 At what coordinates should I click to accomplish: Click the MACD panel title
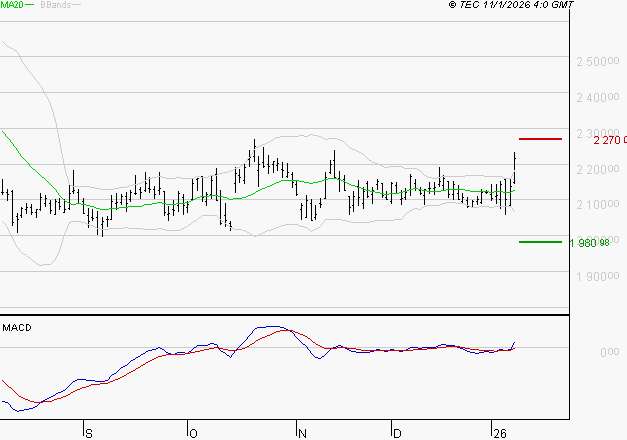(17, 327)
